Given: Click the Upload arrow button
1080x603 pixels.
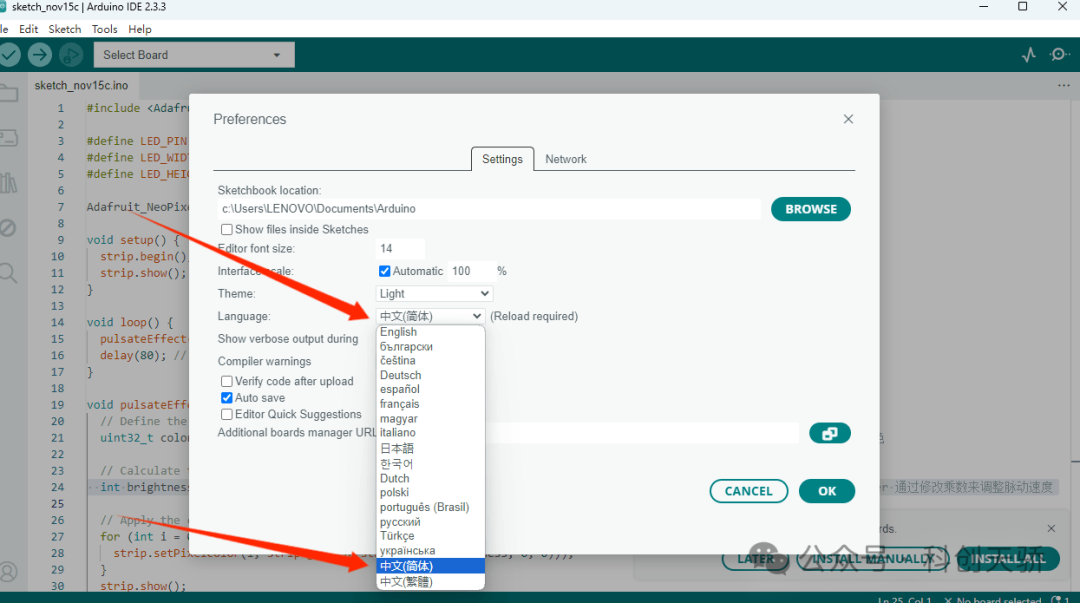Looking at the screenshot, I should point(40,55).
